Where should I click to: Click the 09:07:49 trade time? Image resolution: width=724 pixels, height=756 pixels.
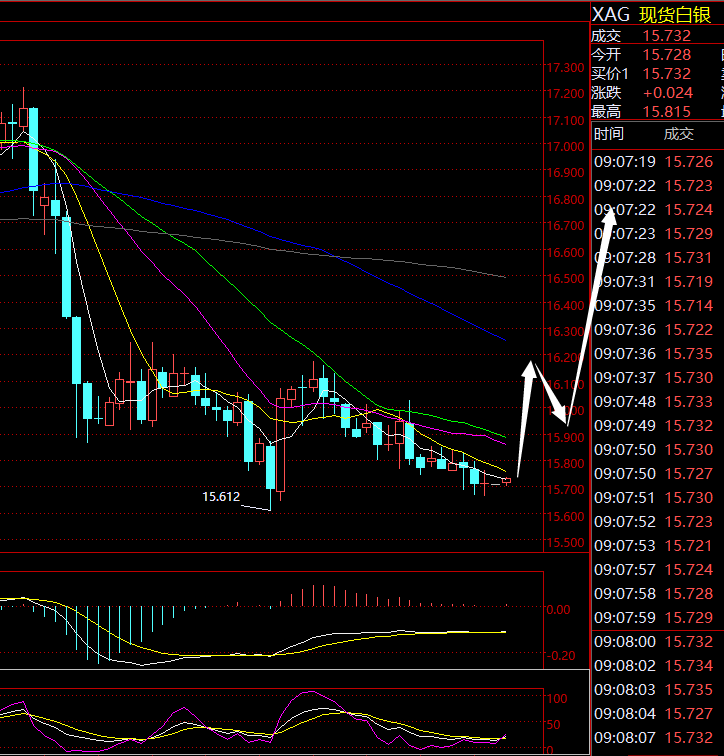click(x=625, y=426)
